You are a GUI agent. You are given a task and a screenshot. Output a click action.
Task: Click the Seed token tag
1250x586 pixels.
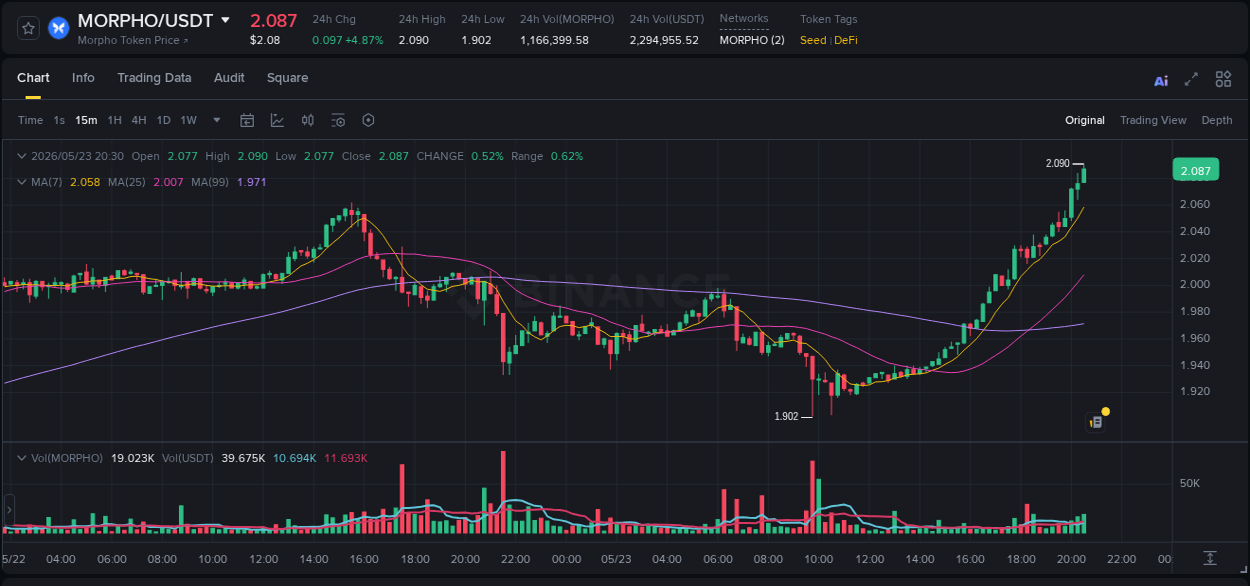(x=813, y=40)
